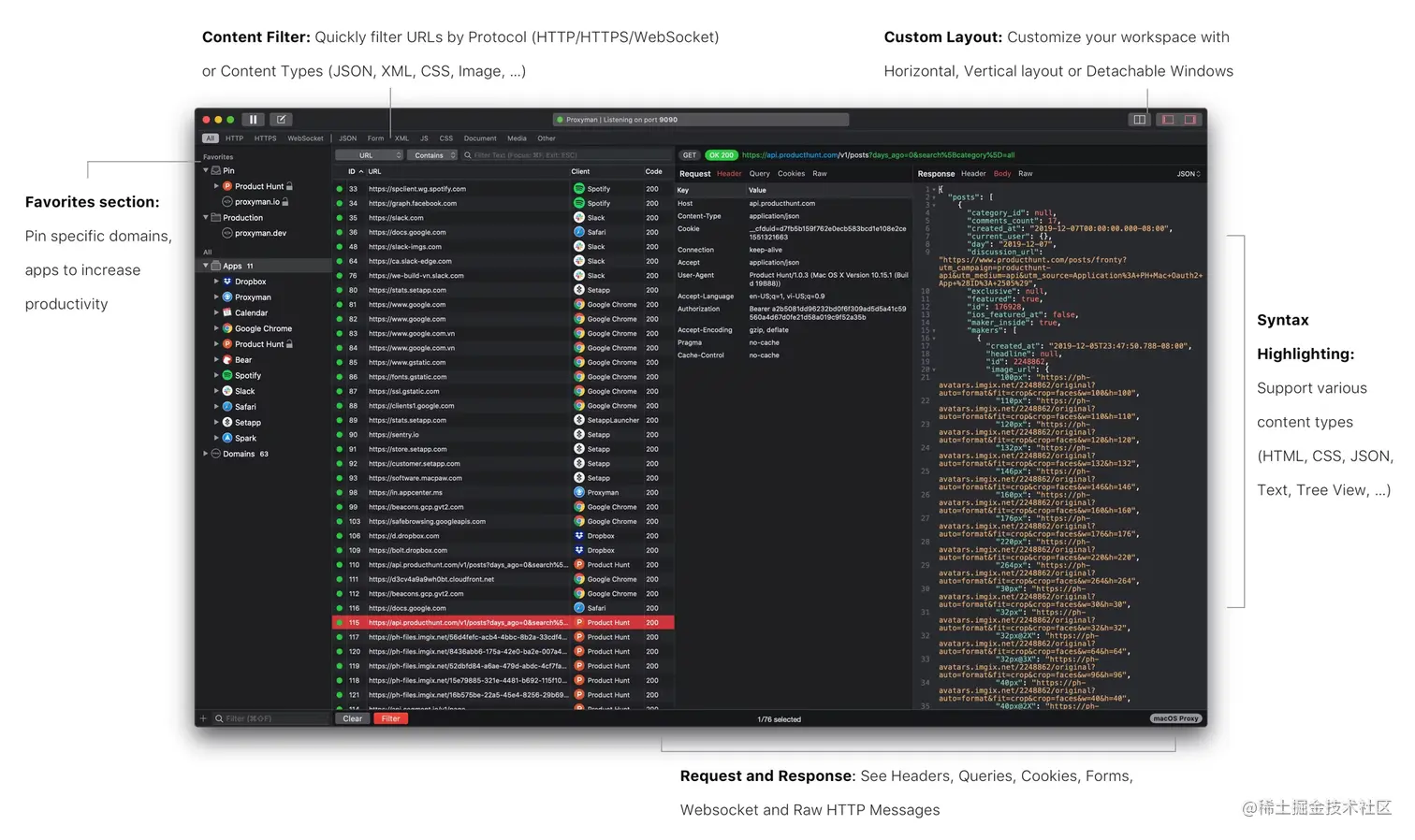Viewport: 1415px width, 840px height.
Task: Open the Request Cookies tab
Action: 791,174
